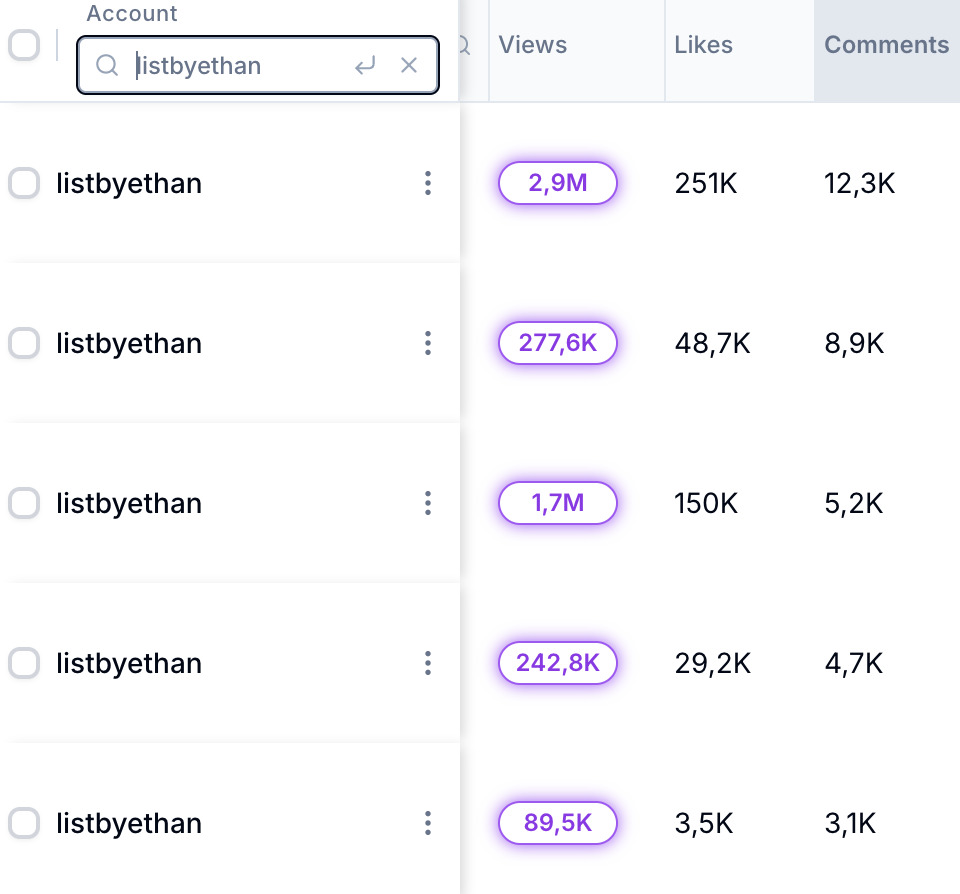Open row actions for the 89,5K views row

tap(428, 823)
